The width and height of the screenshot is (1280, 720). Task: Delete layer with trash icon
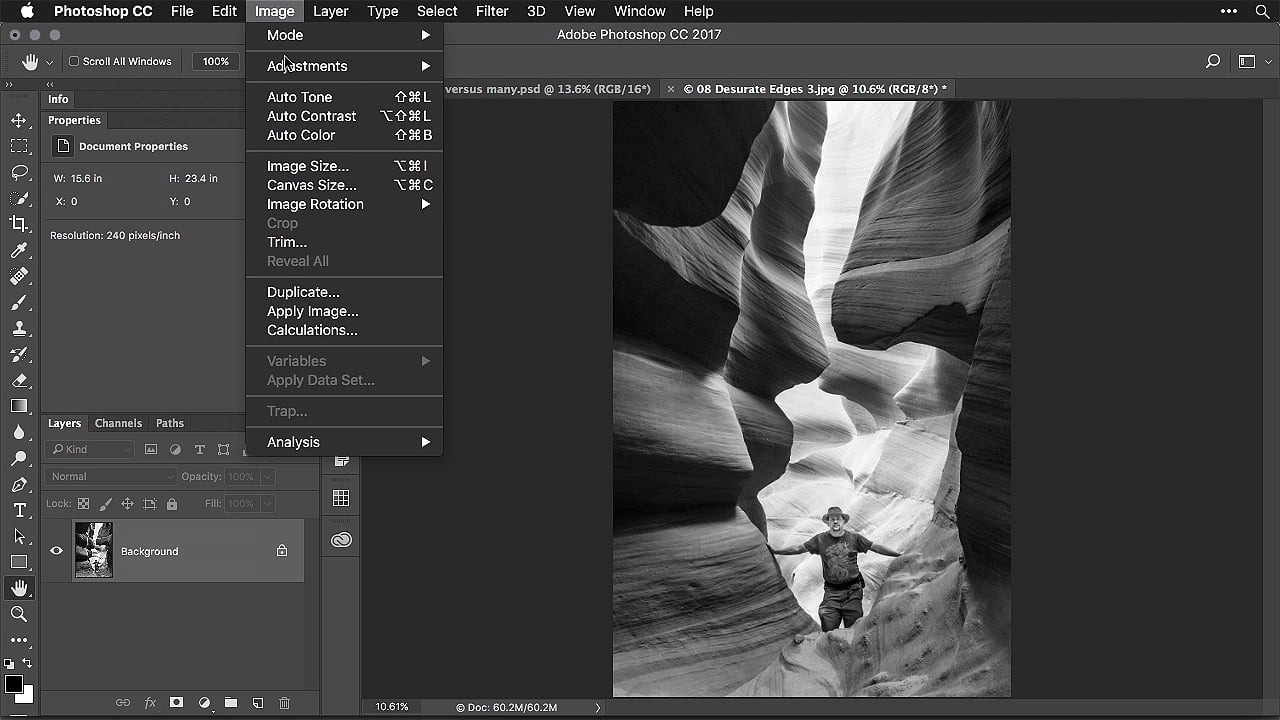tap(284, 703)
